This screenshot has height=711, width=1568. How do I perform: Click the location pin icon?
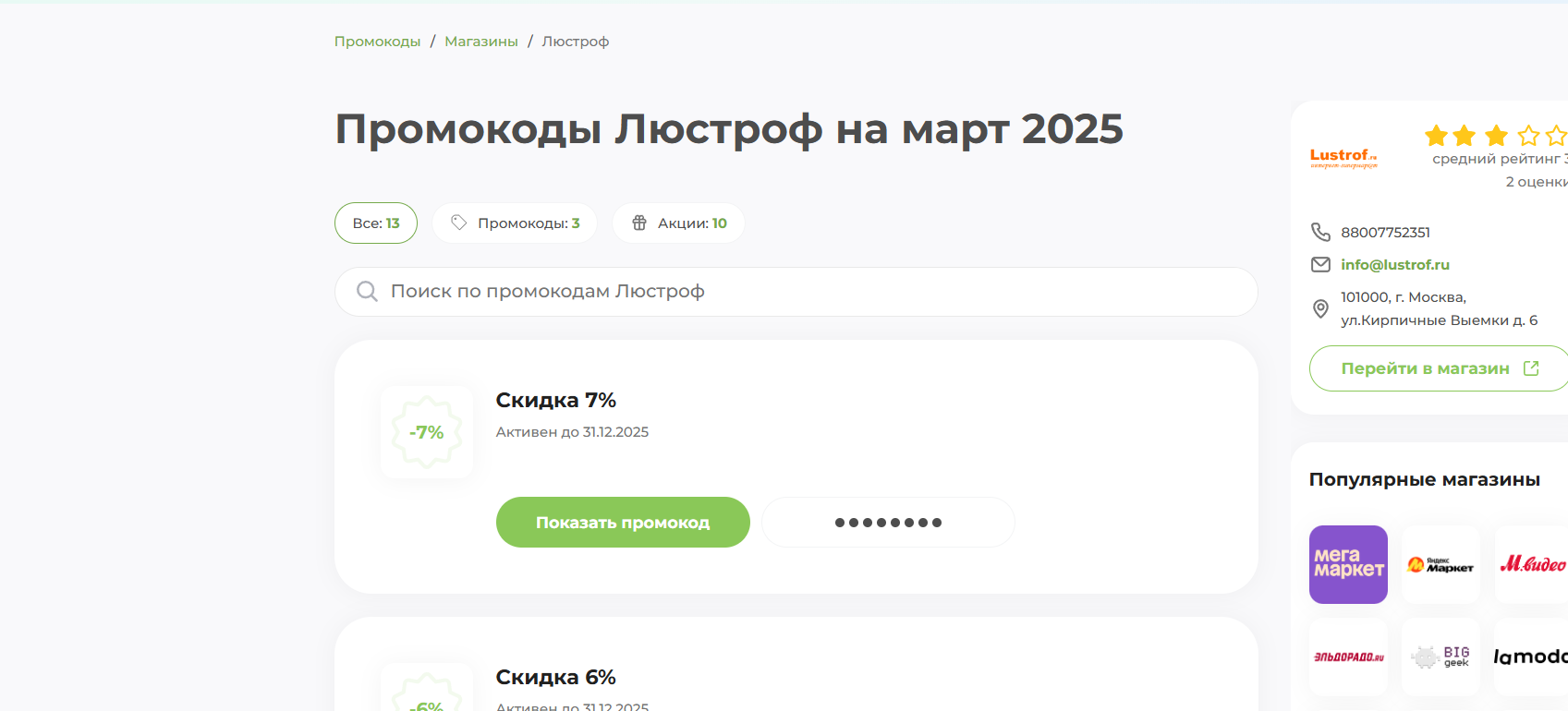tap(1321, 309)
